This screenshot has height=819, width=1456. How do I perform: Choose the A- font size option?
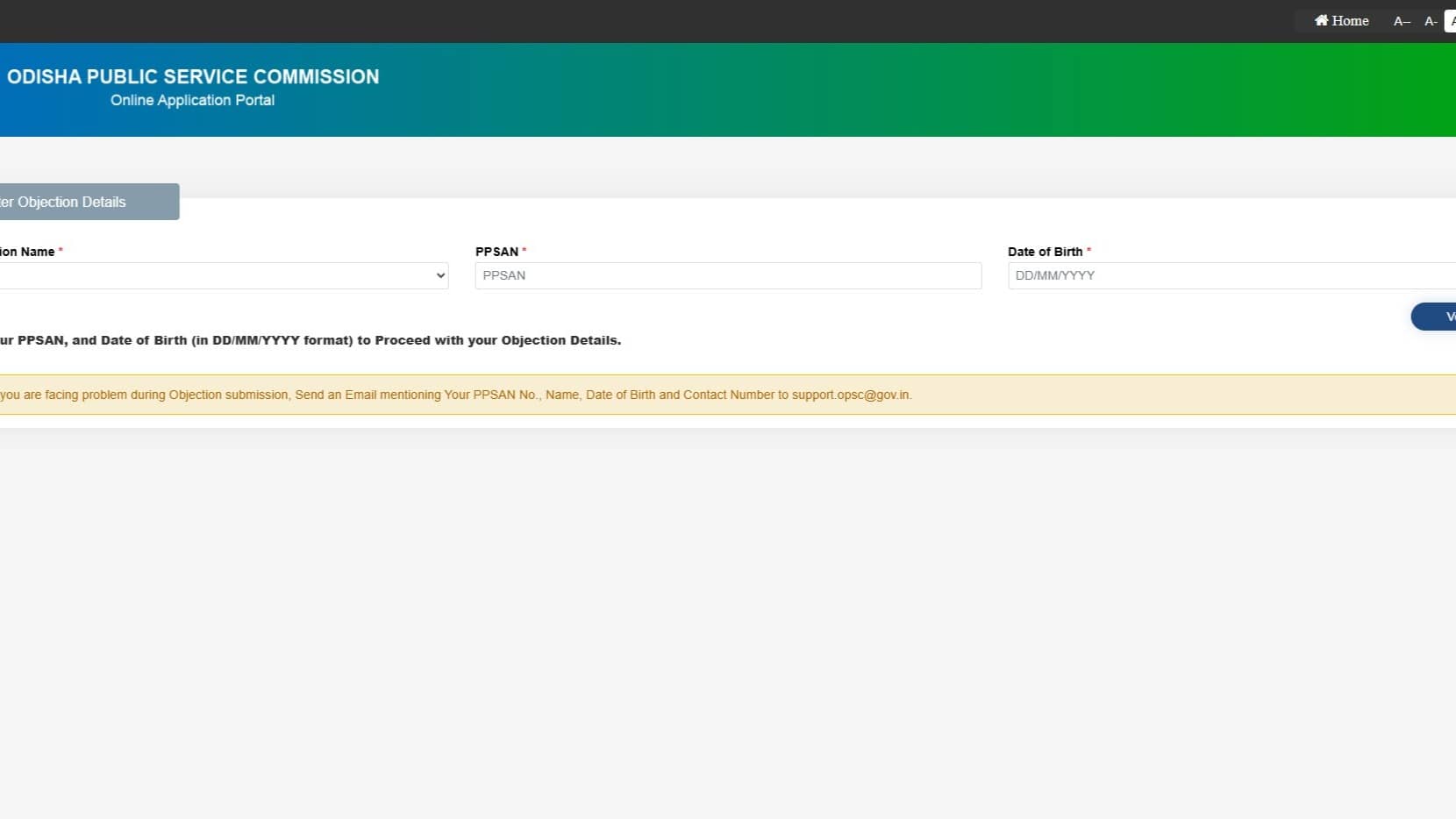1431,21
